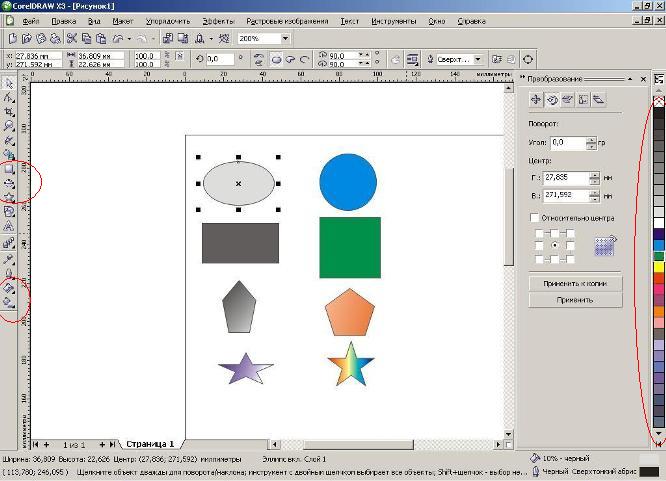Save the document with toolbar icon
Viewport: 666px width, 481px height.
(41, 38)
